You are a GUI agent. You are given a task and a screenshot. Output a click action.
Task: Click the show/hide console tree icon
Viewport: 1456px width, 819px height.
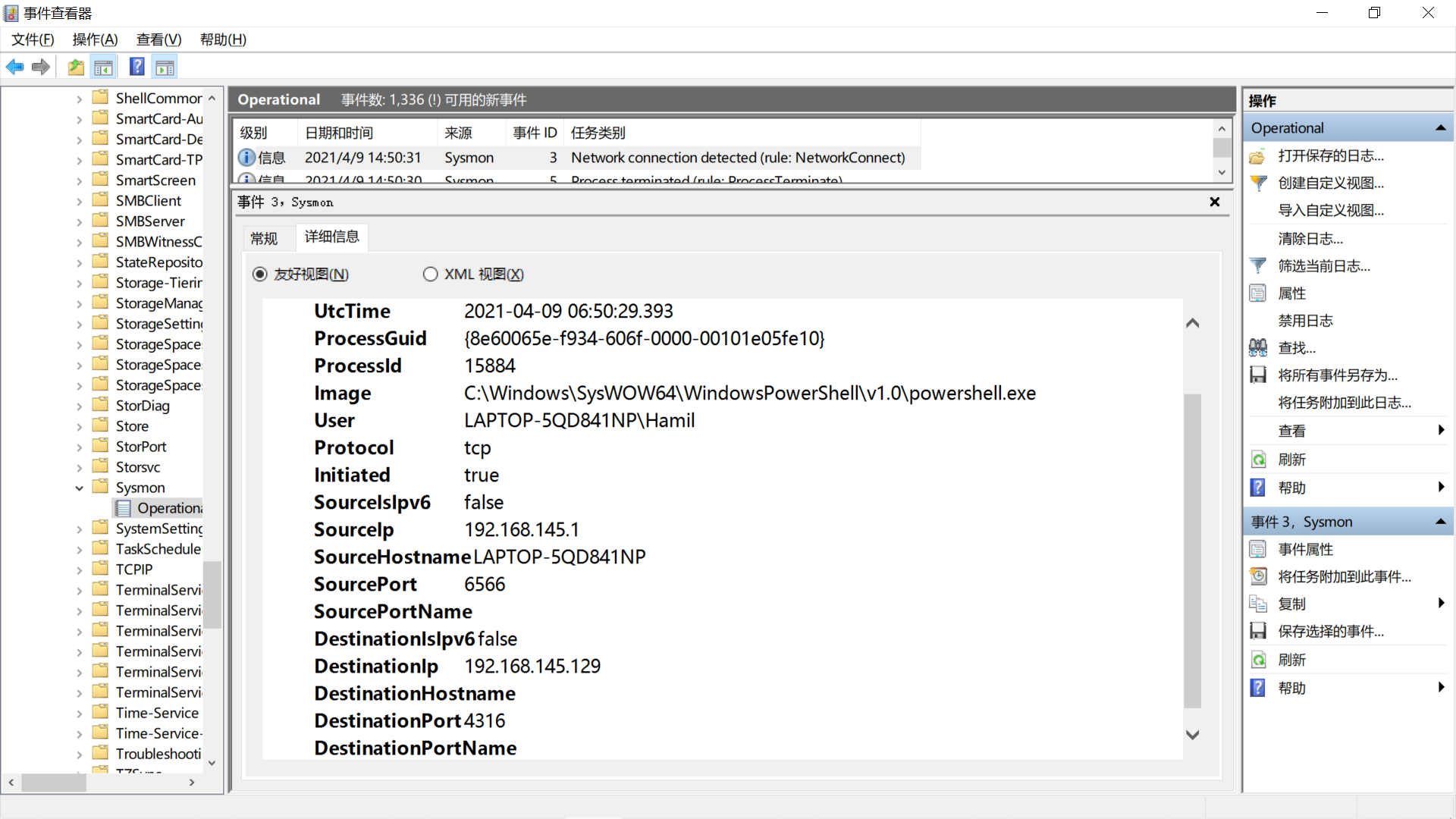click(x=104, y=67)
